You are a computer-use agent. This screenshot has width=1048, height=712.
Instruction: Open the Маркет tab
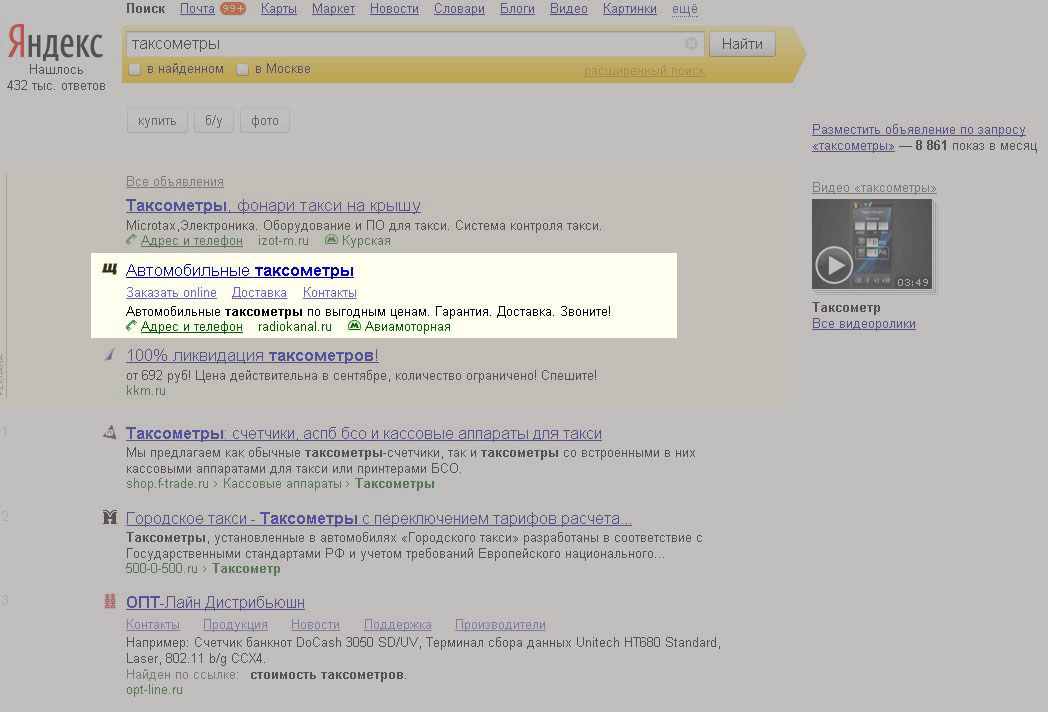pyautogui.click(x=334, y=9)
